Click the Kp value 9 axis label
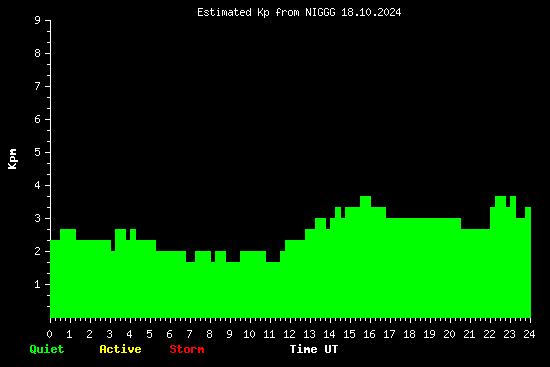This screenshot has width=550, height=367. click(38, 20)
